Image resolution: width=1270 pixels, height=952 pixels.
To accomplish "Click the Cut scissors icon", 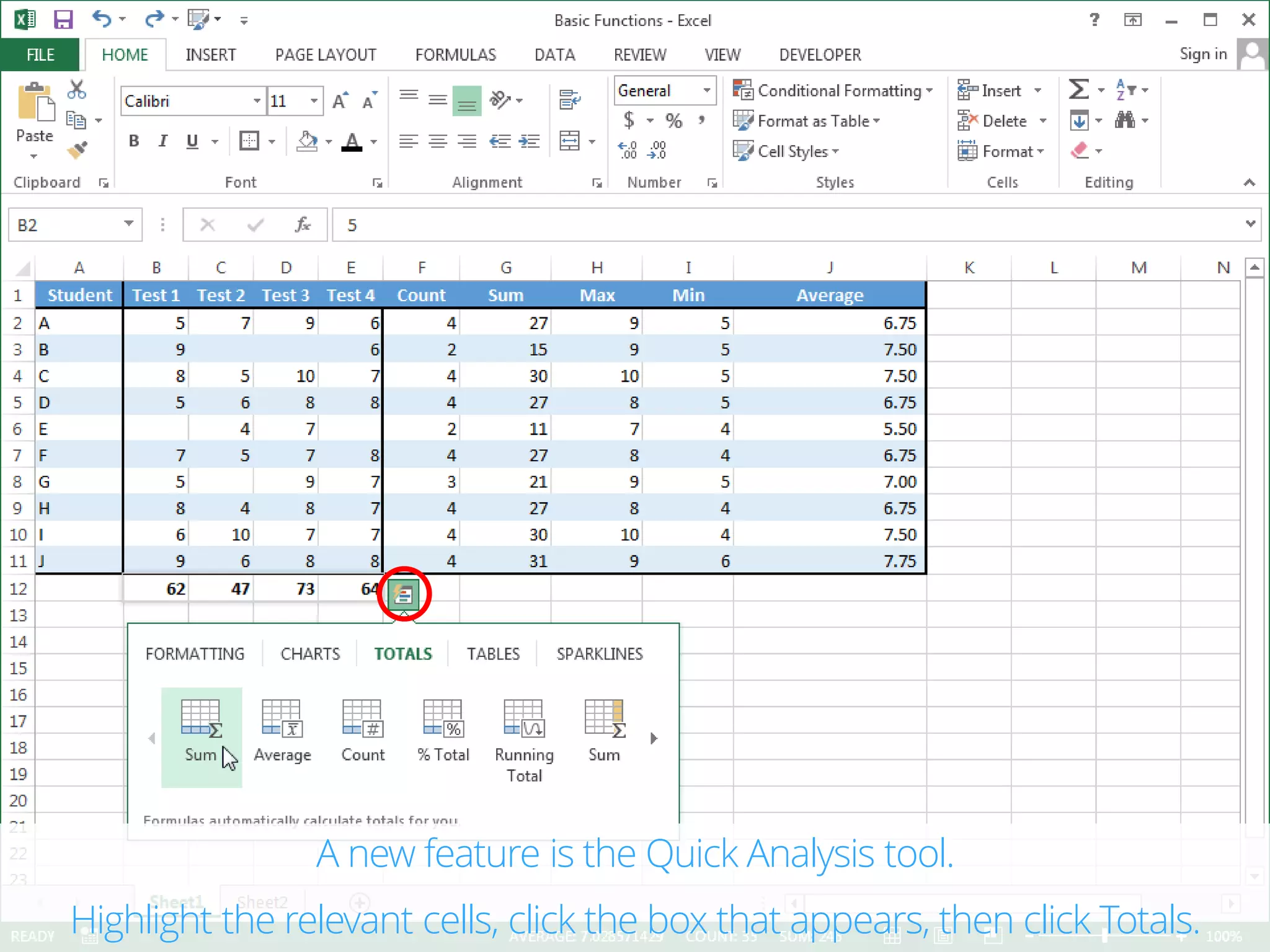I will tap(77, 90).
